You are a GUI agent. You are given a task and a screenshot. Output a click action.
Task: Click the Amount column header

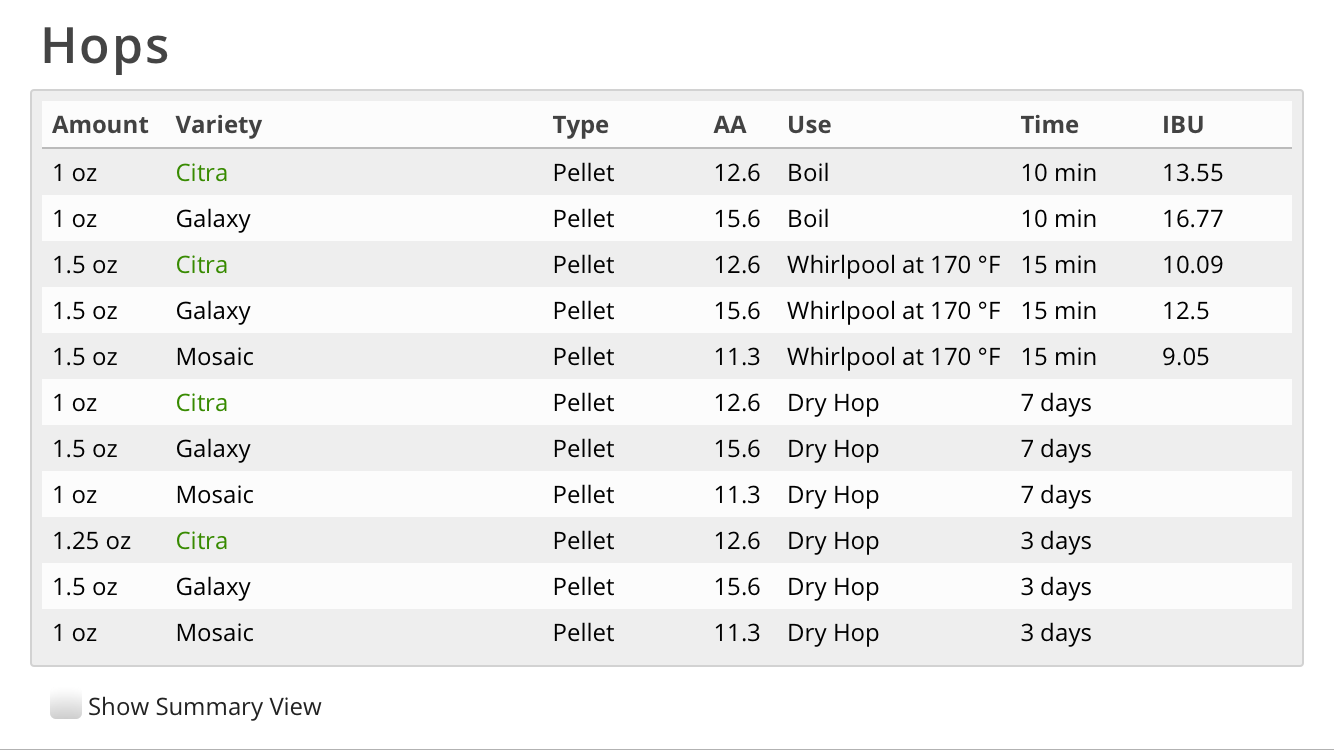click(x=100, y=125)
